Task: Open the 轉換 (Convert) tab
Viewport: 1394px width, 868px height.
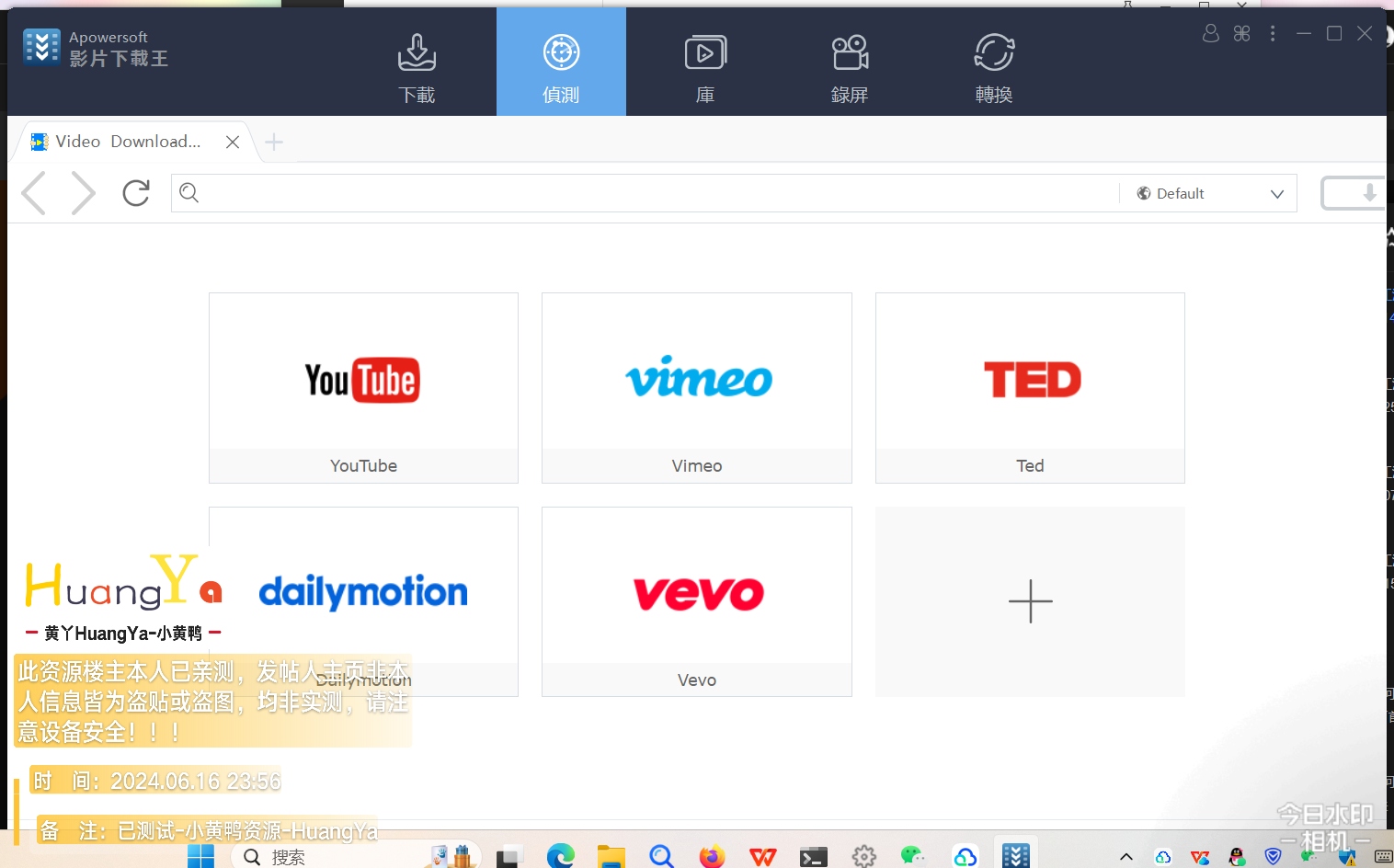Action: tap(994, 68)
